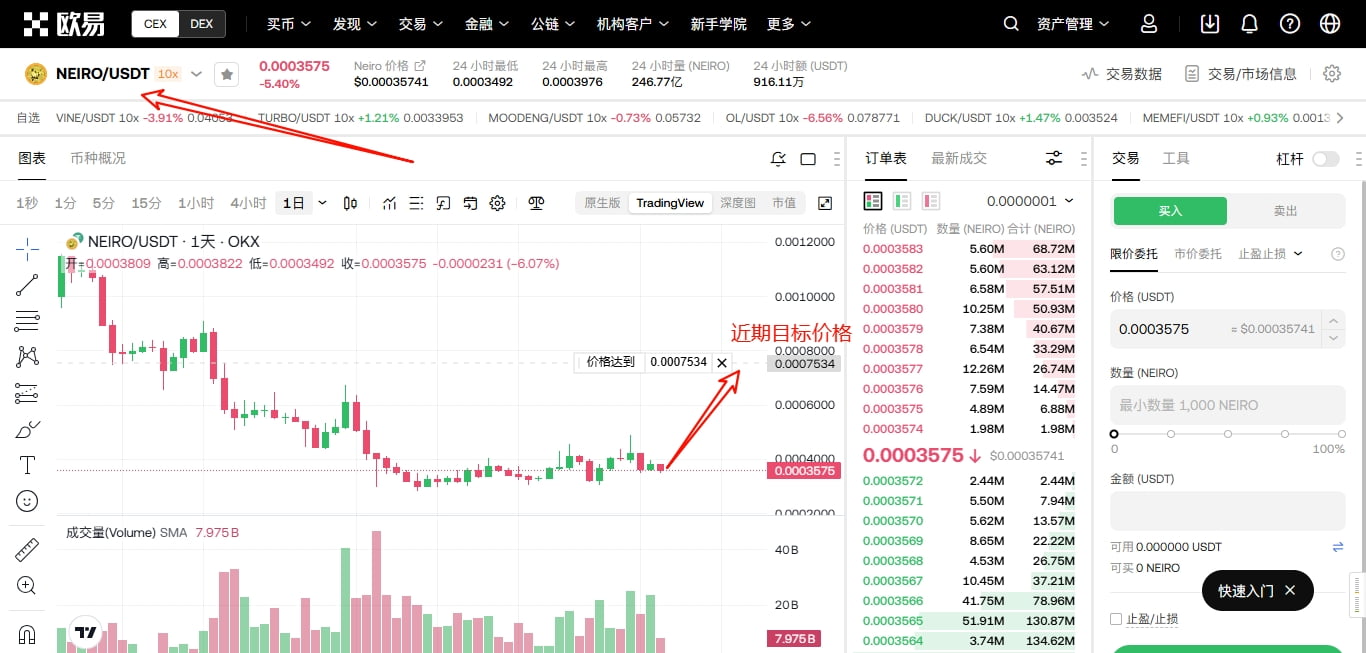Open chart indicators panel
Viewport: 1366px width, 653px height.
389,202
